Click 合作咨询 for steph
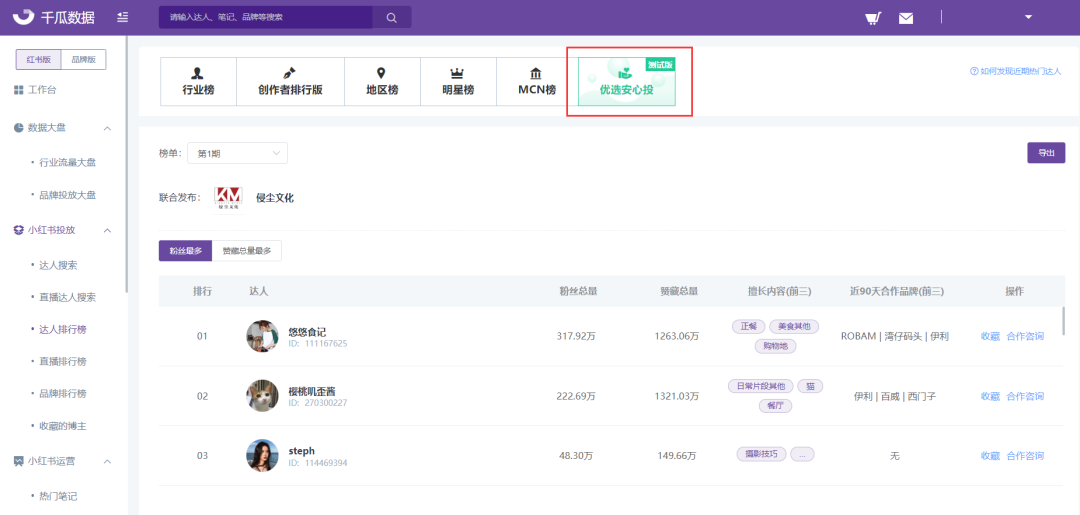 pos(1025,456)
